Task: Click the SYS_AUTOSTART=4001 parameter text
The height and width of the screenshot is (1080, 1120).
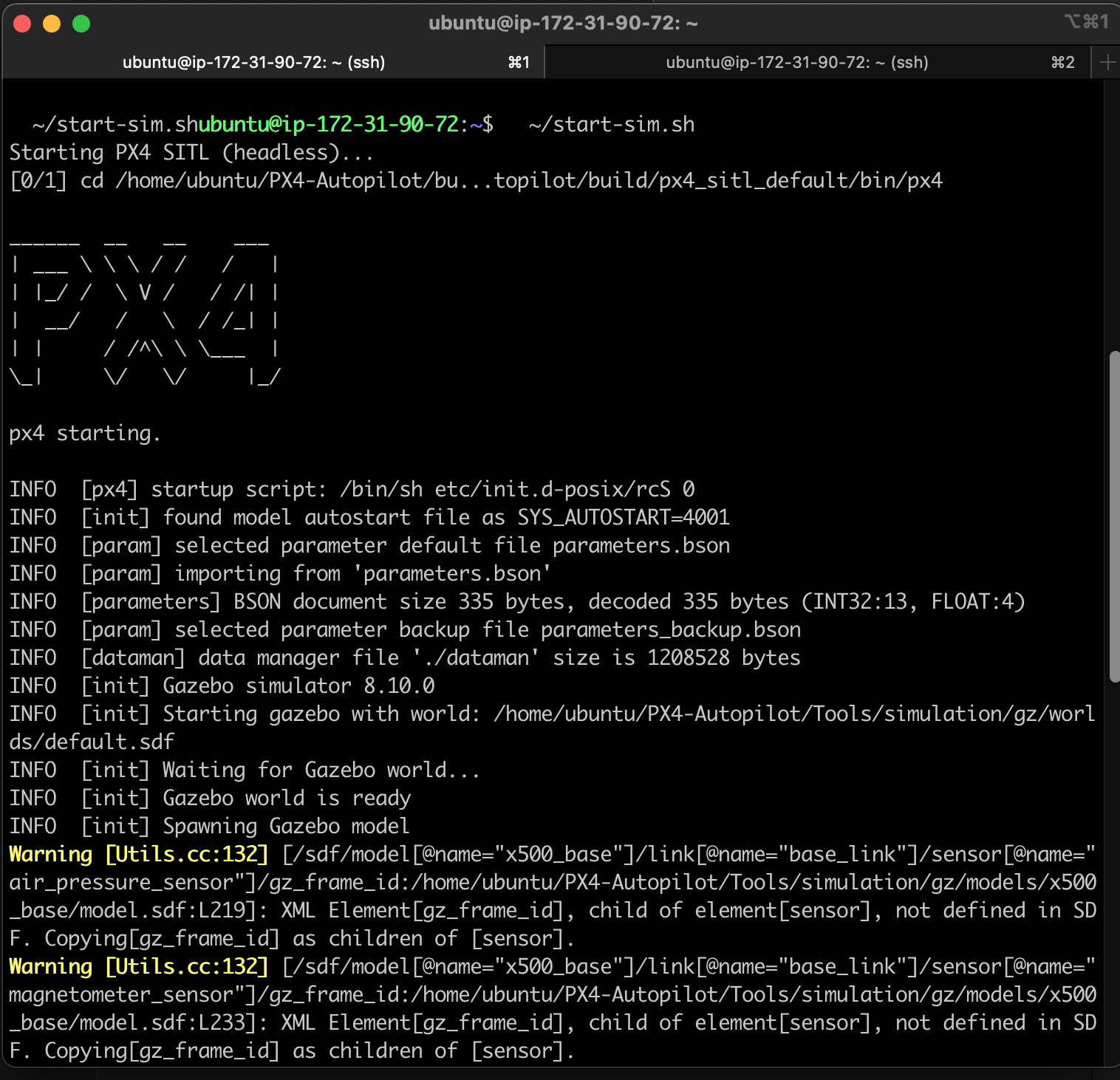Action: pos(621,517)
